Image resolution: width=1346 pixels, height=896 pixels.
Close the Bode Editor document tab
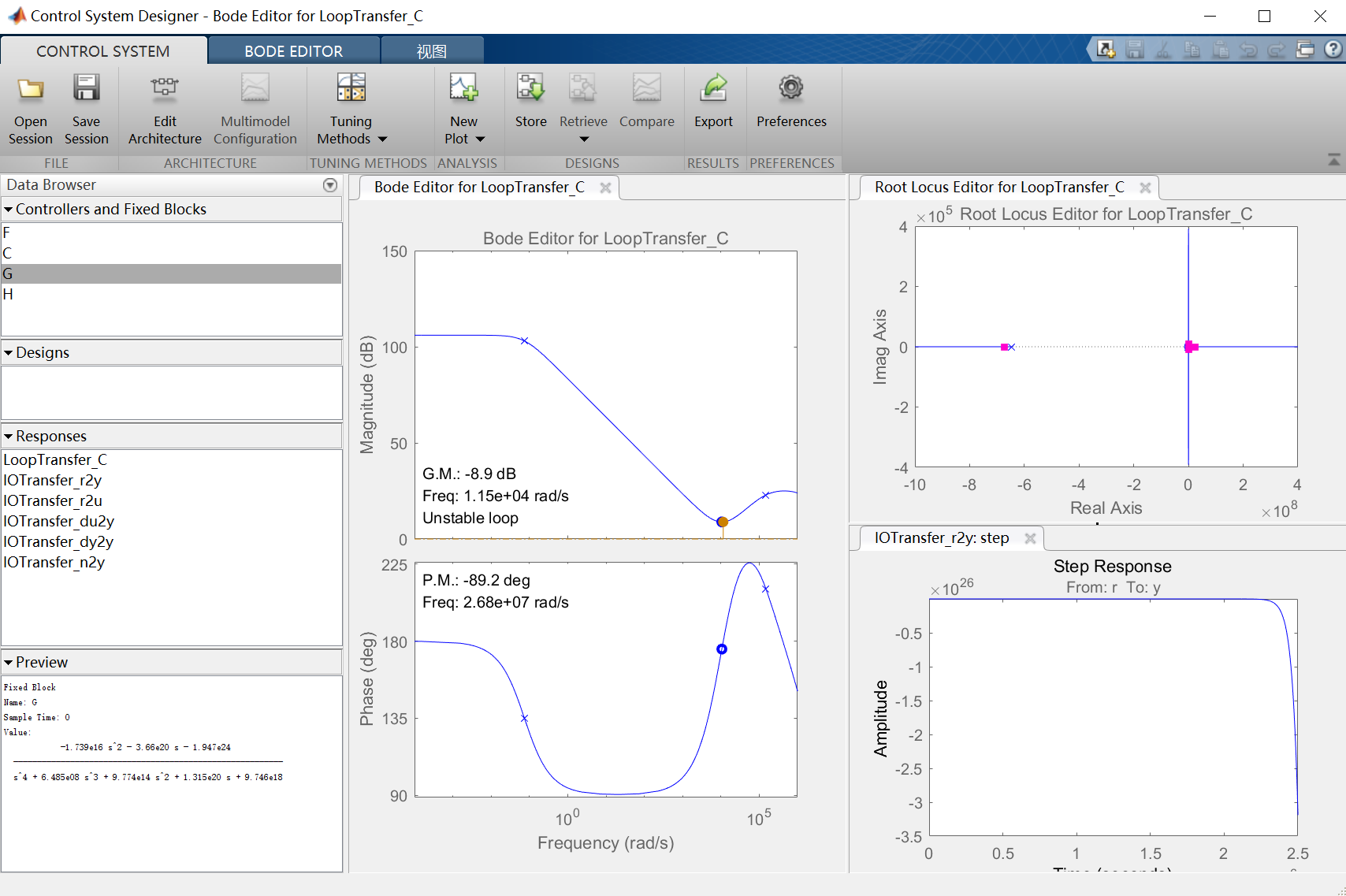click(605, 188)
